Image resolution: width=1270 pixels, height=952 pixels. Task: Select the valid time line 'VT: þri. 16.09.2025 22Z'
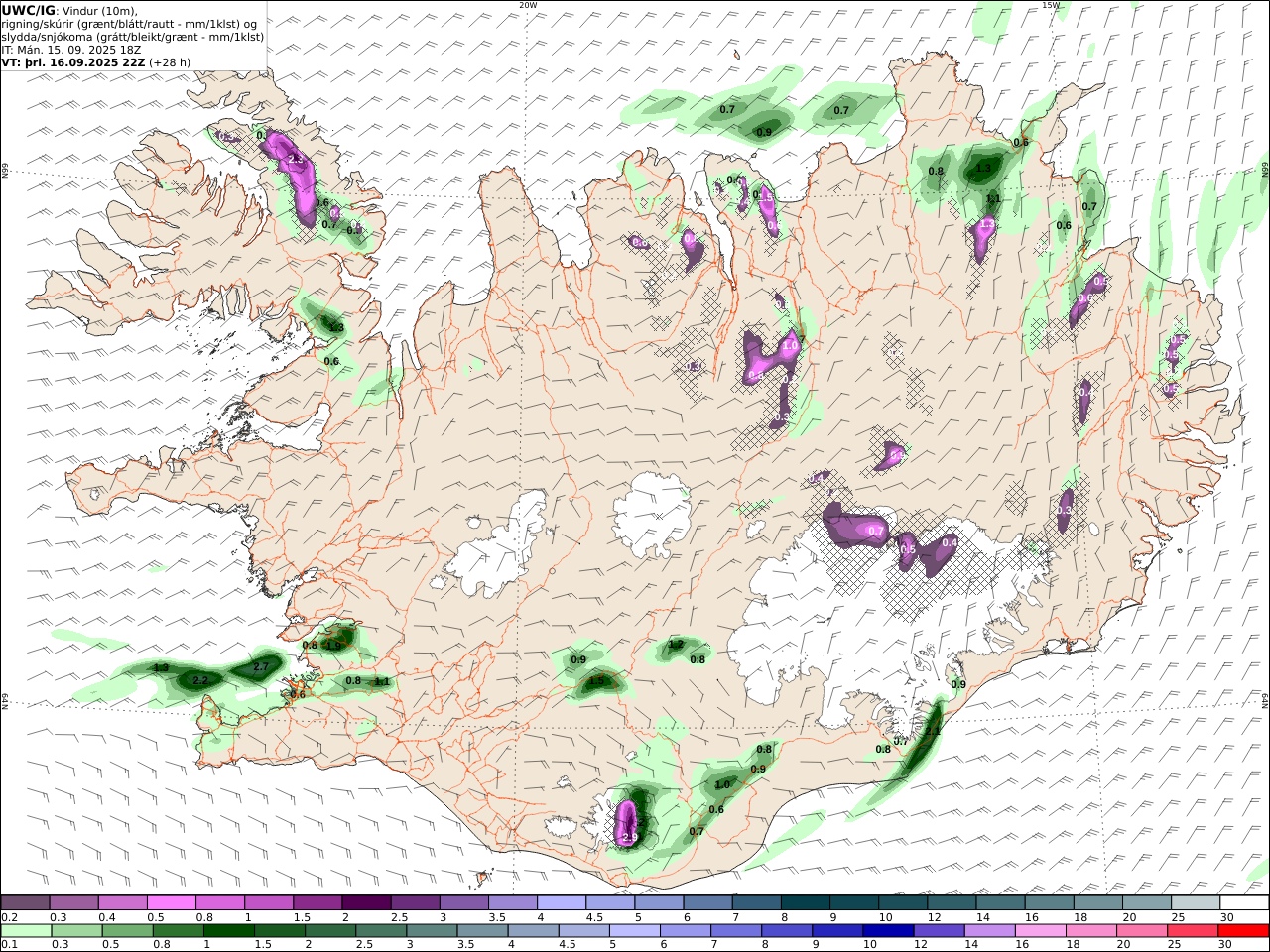click(x=73, y=61)
